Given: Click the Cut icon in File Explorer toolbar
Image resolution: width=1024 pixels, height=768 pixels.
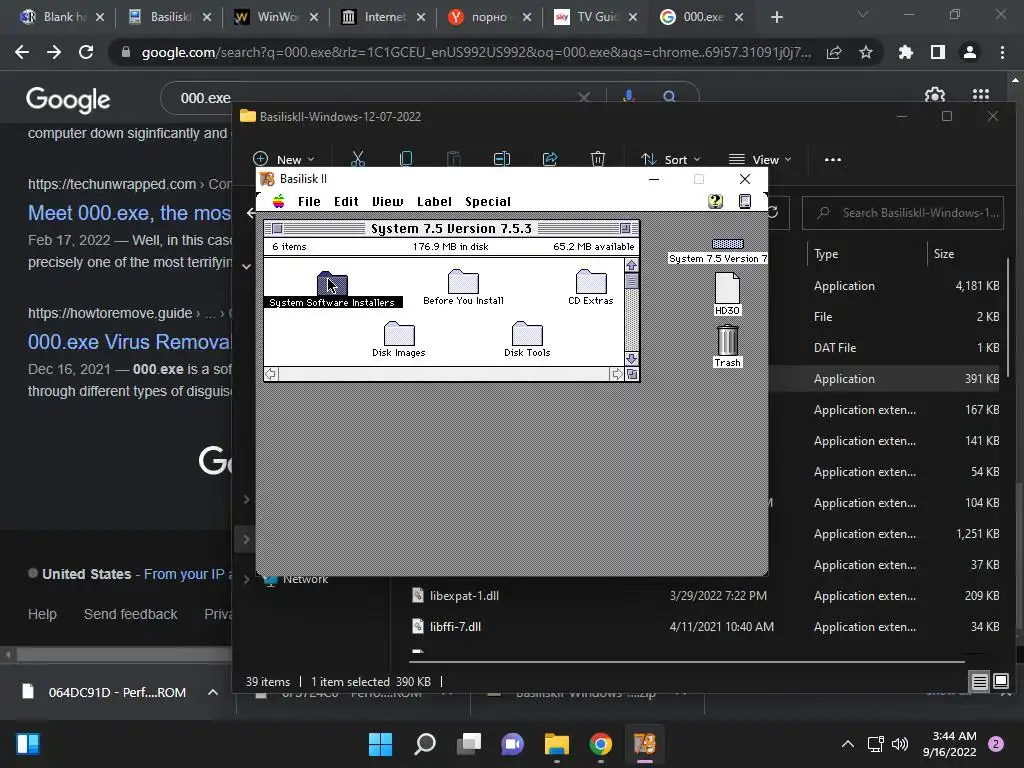Looking at the screenshot, I should (358, 159).
